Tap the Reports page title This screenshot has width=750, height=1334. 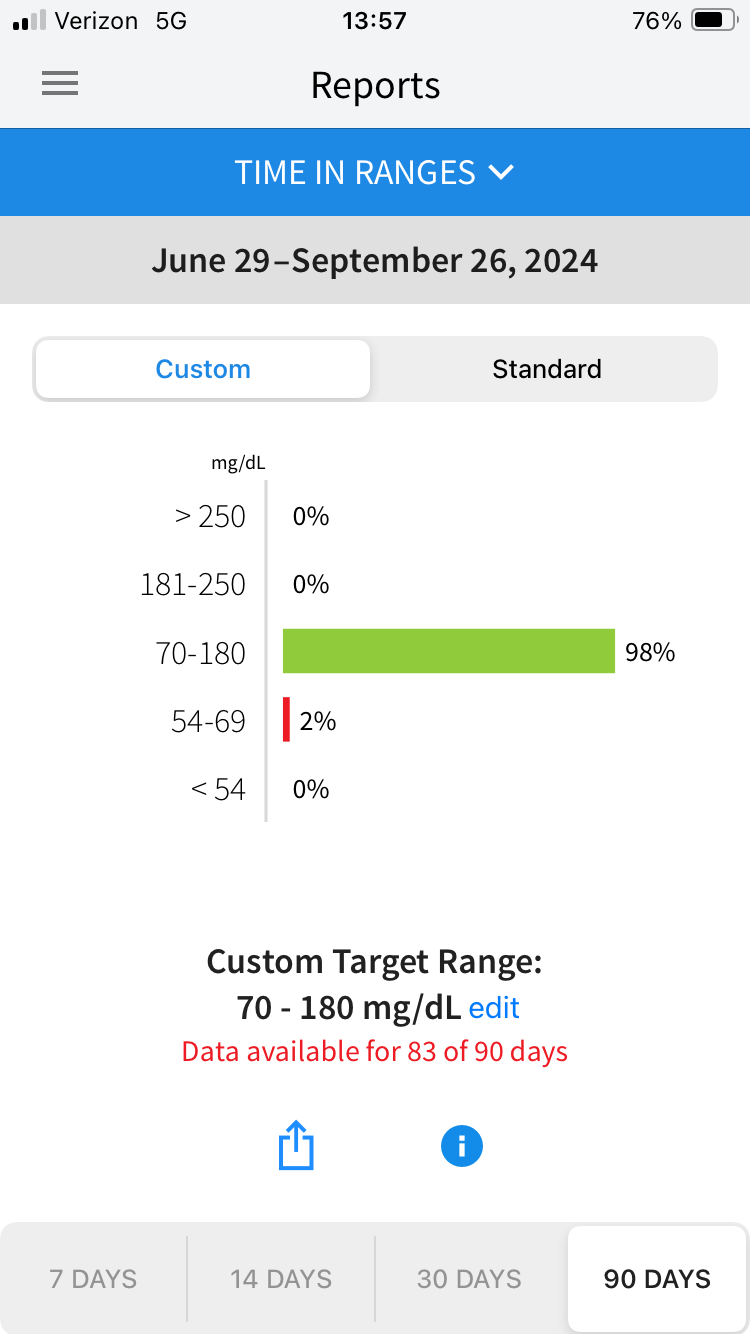coord(375,85)
